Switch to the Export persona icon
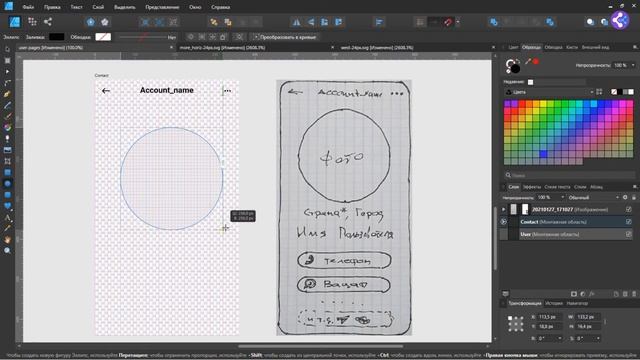 (48, 22)
